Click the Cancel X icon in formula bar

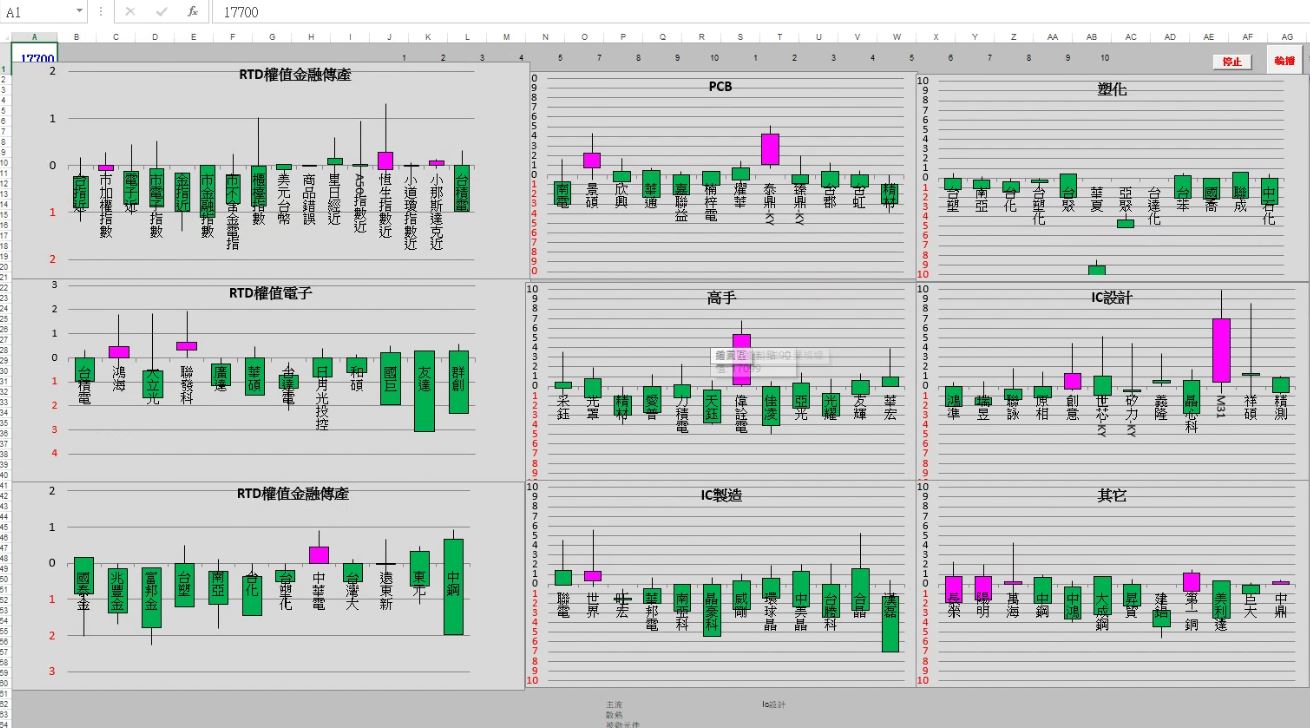pyautogui.click(x=130, y=12)
